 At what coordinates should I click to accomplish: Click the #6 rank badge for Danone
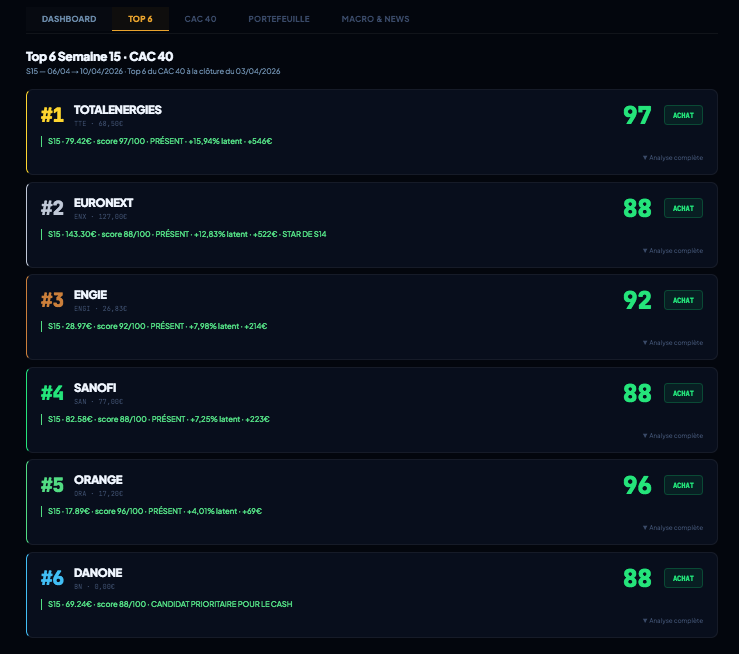52,578
